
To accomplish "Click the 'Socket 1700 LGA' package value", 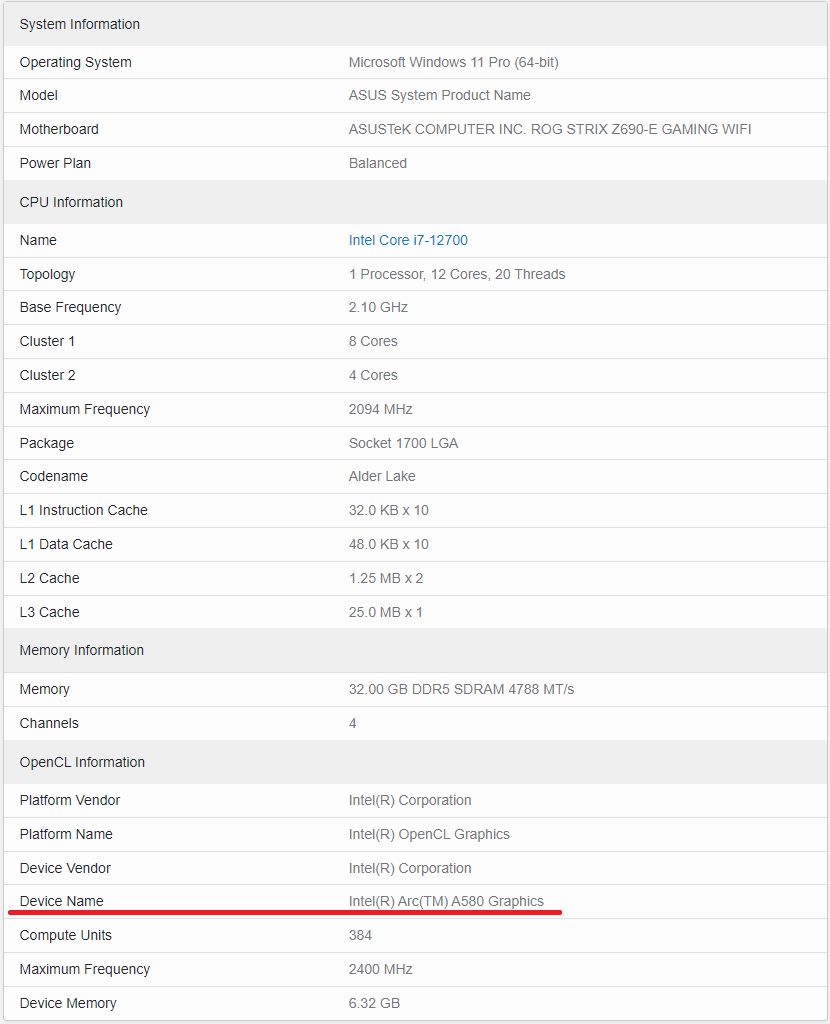I will 404,443.
